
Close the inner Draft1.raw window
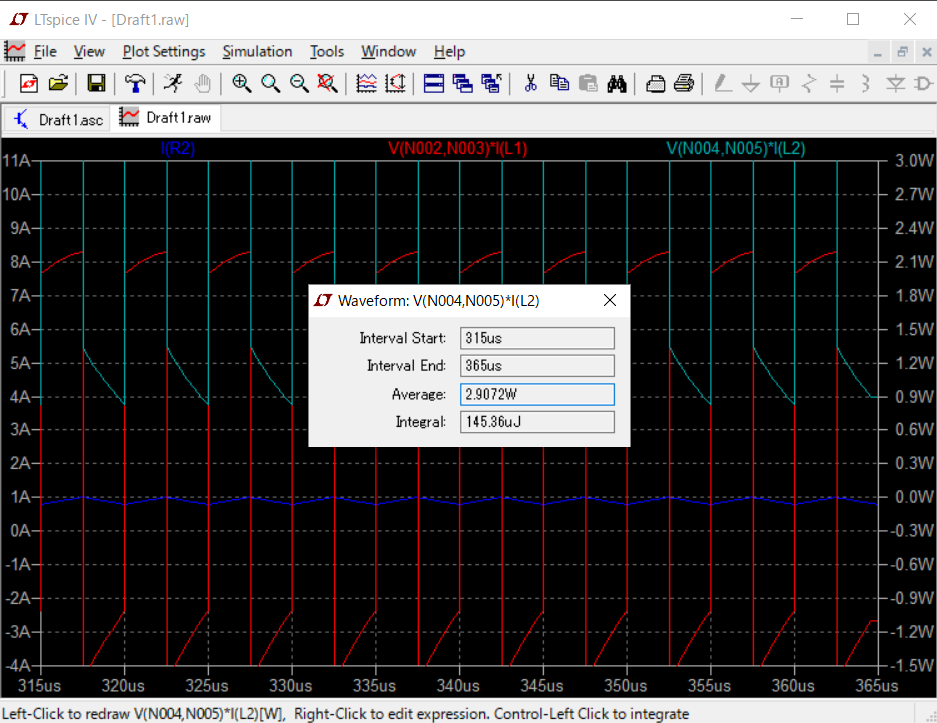click(927, 53)
